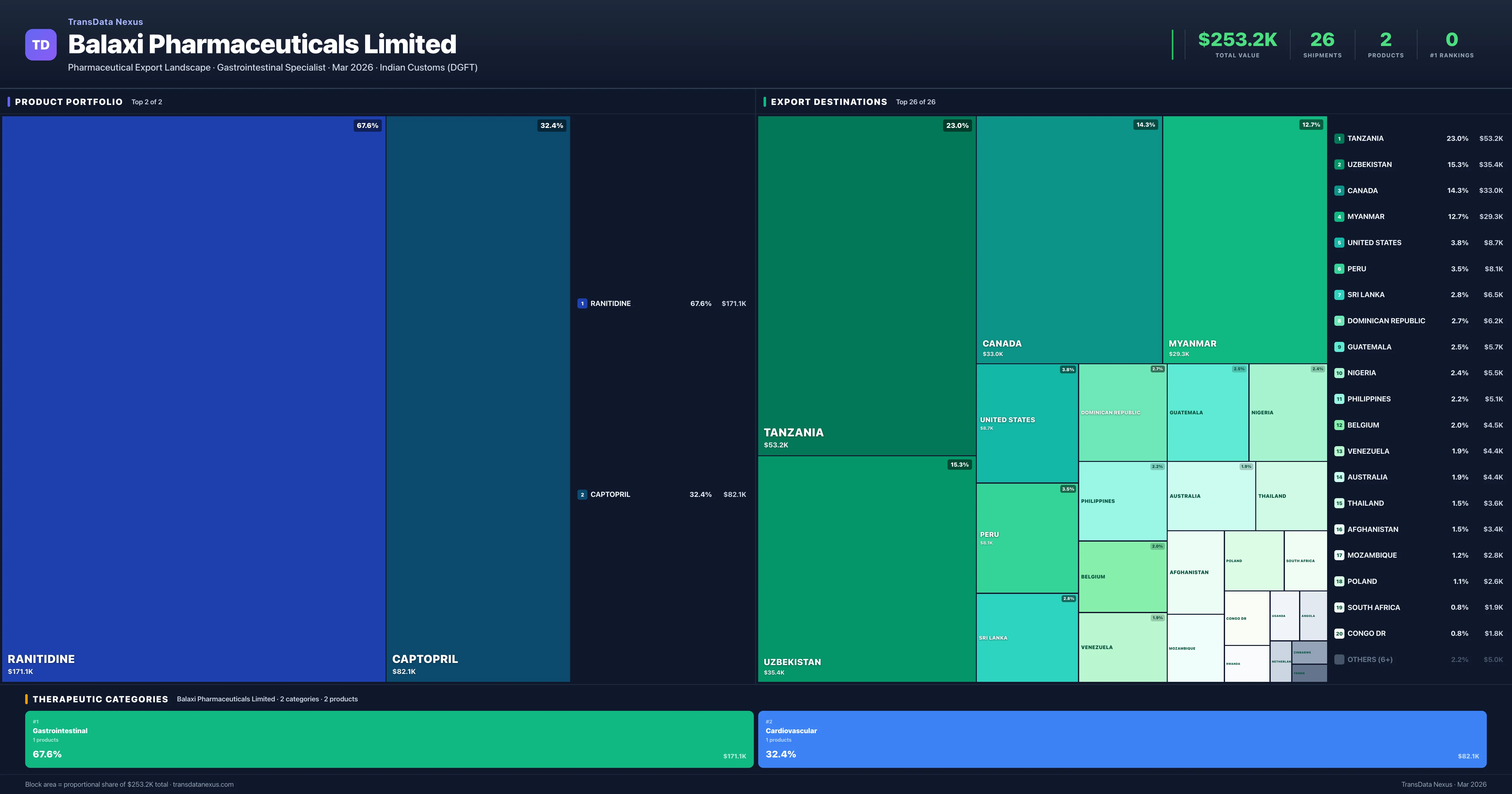The image size is (1512, 794).
Task: Click Tanzania rank 1 badge in legend
Action: [1339, 139]
